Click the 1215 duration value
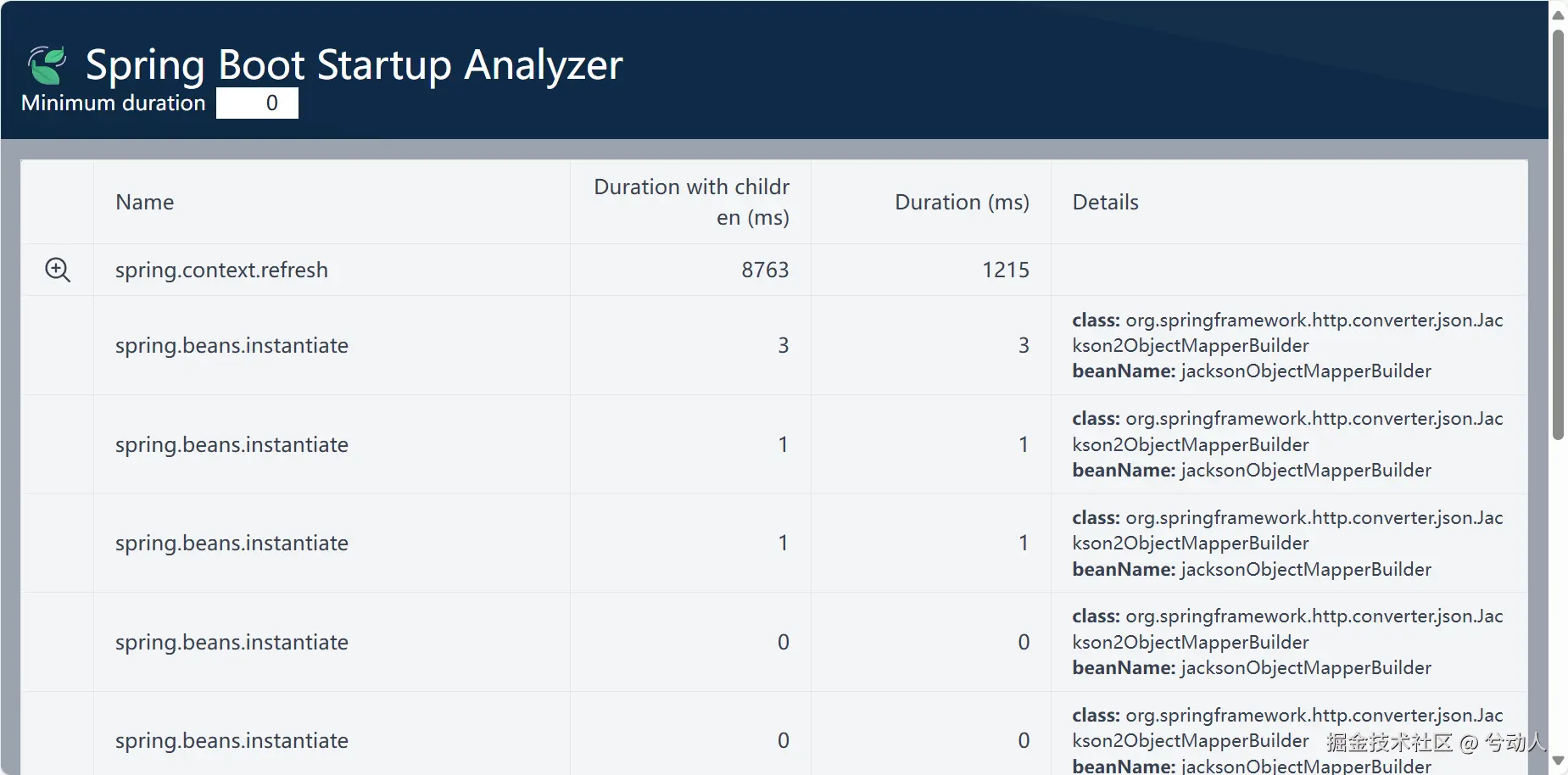Screen dimensions: 1568x775 tap(1005, 270)
